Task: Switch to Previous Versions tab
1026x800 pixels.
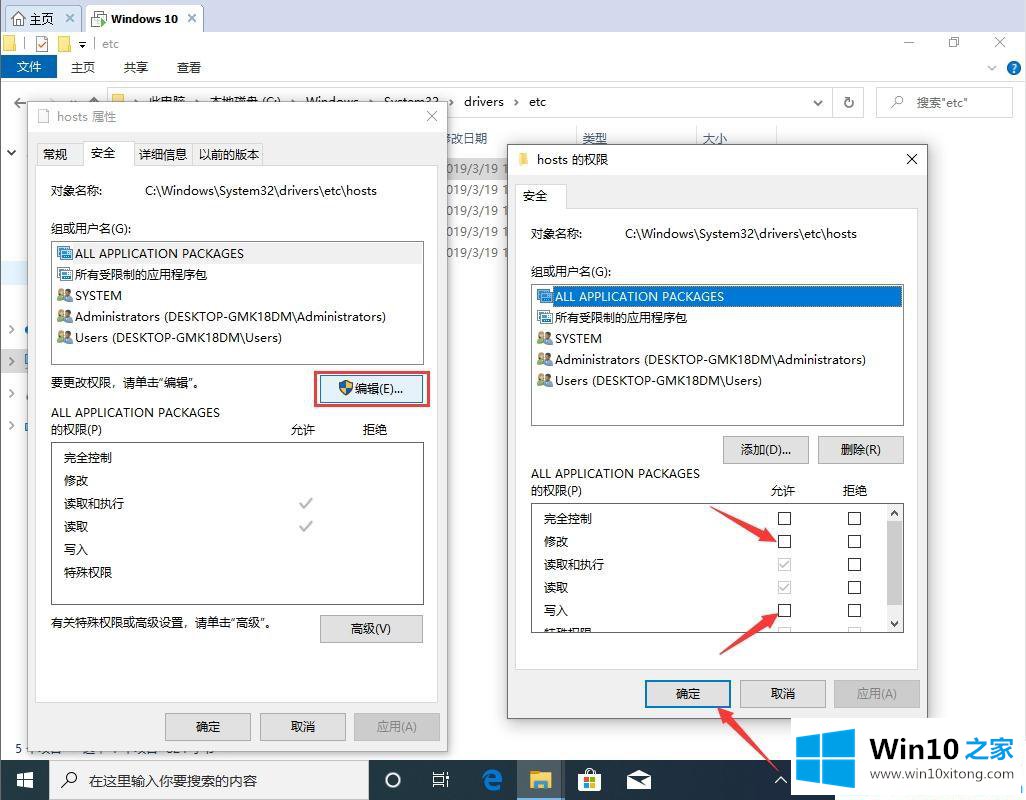Action: [228, 154]
